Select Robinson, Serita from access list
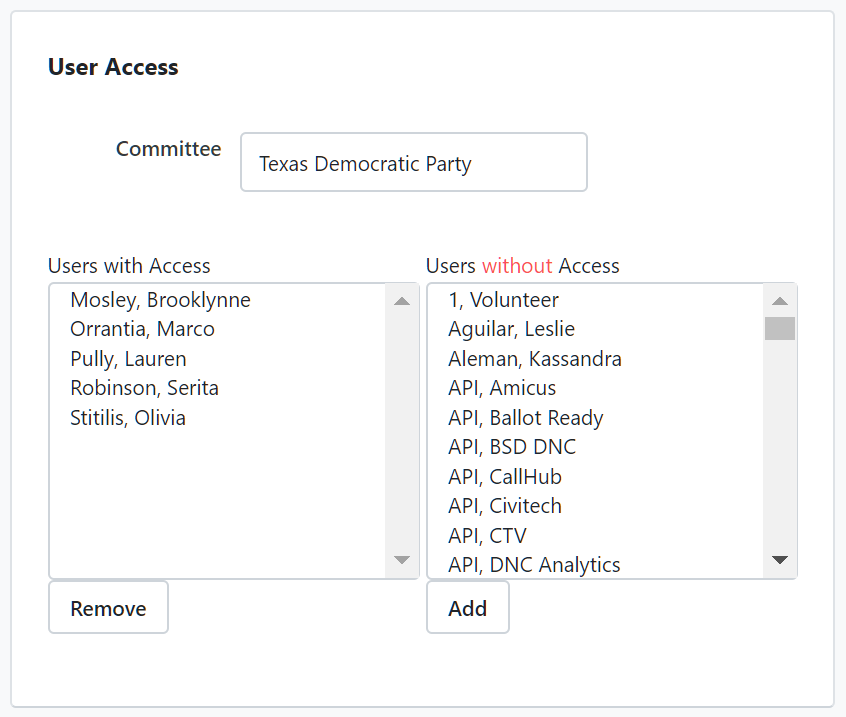Viewport: 846px width, 717px height. [x=144, y=388]
